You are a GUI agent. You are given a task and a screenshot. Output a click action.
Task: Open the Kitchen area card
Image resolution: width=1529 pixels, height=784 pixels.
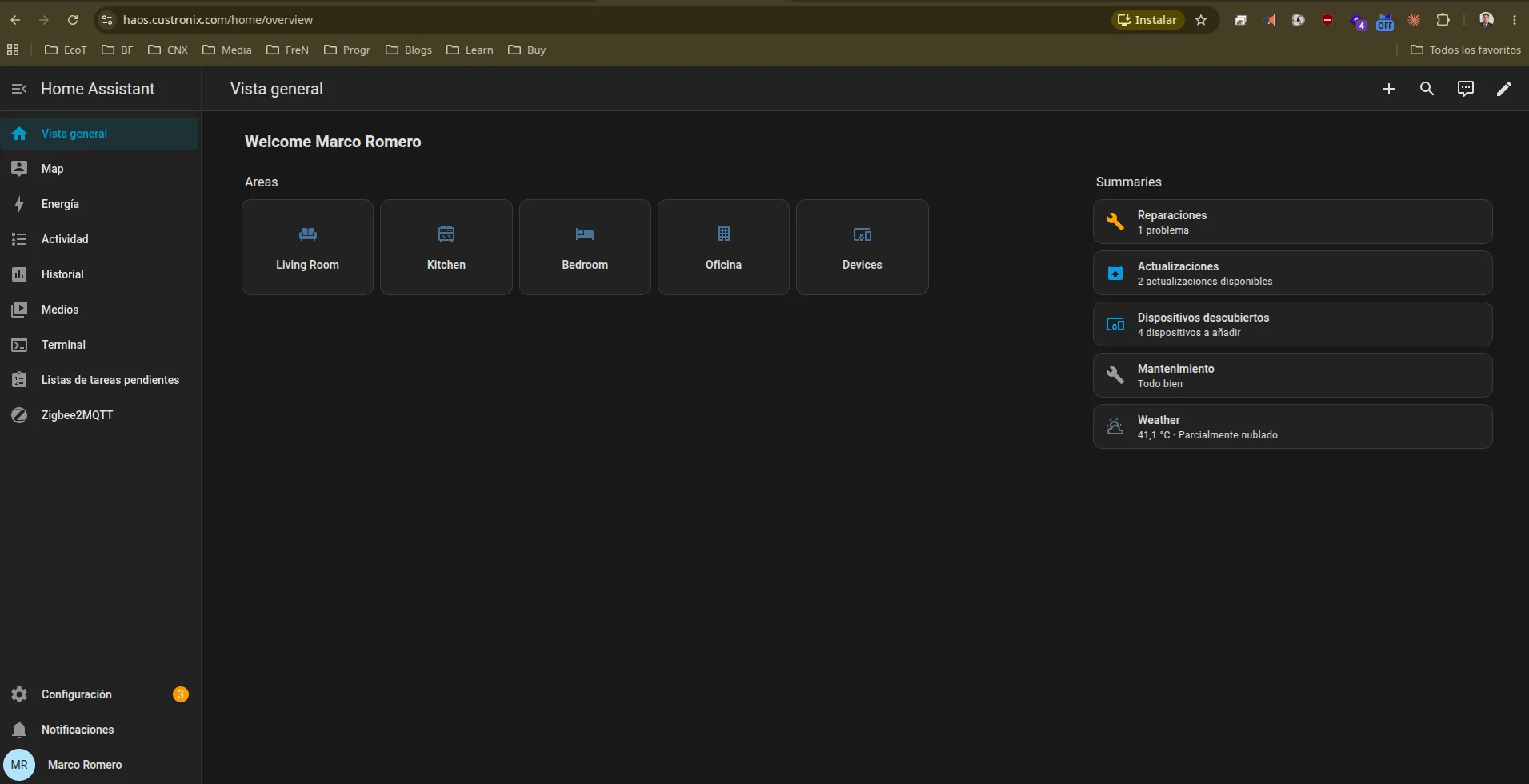(446, 247)
